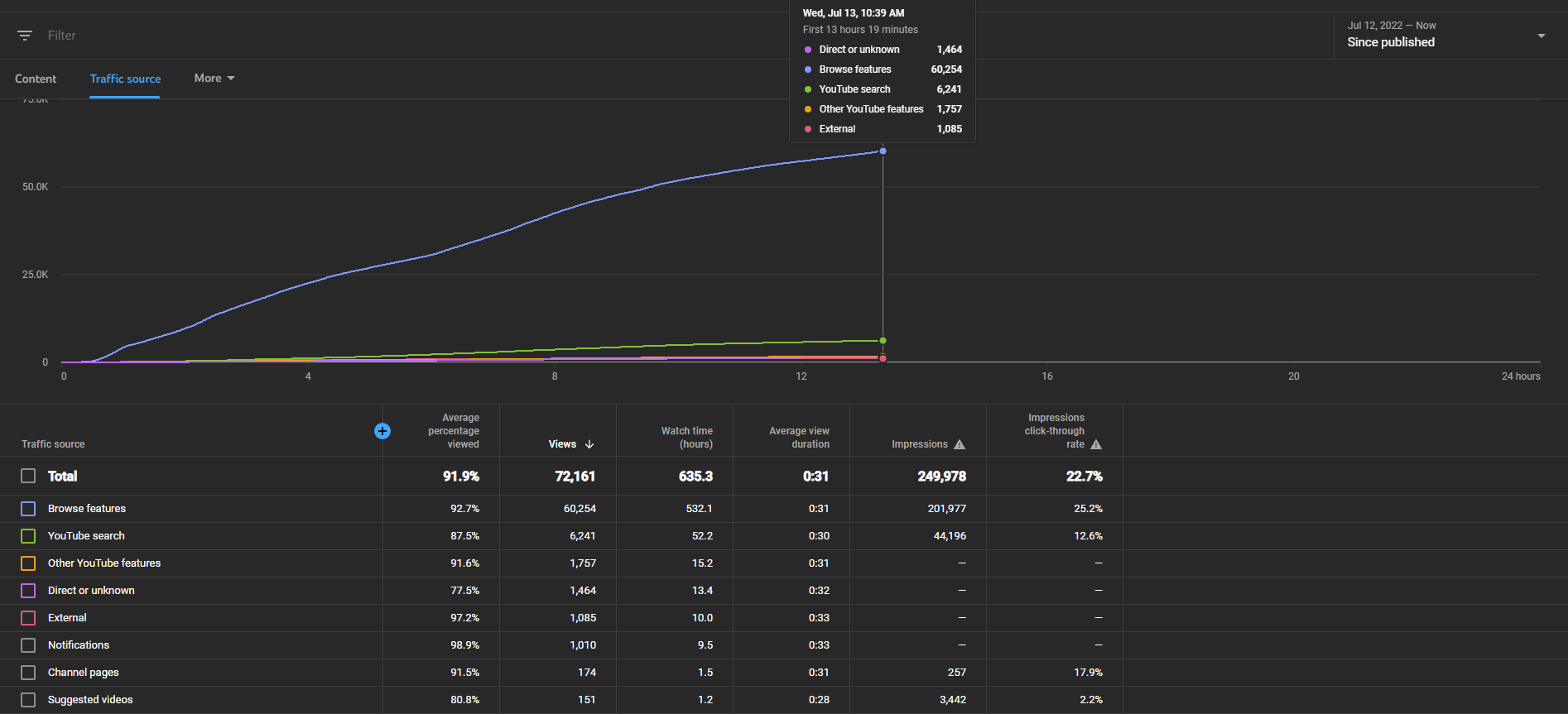The height and width of the screenshot is (714, 1568).
Task: Click the Views sort arrow icon
Action: [x=589, y=444]
